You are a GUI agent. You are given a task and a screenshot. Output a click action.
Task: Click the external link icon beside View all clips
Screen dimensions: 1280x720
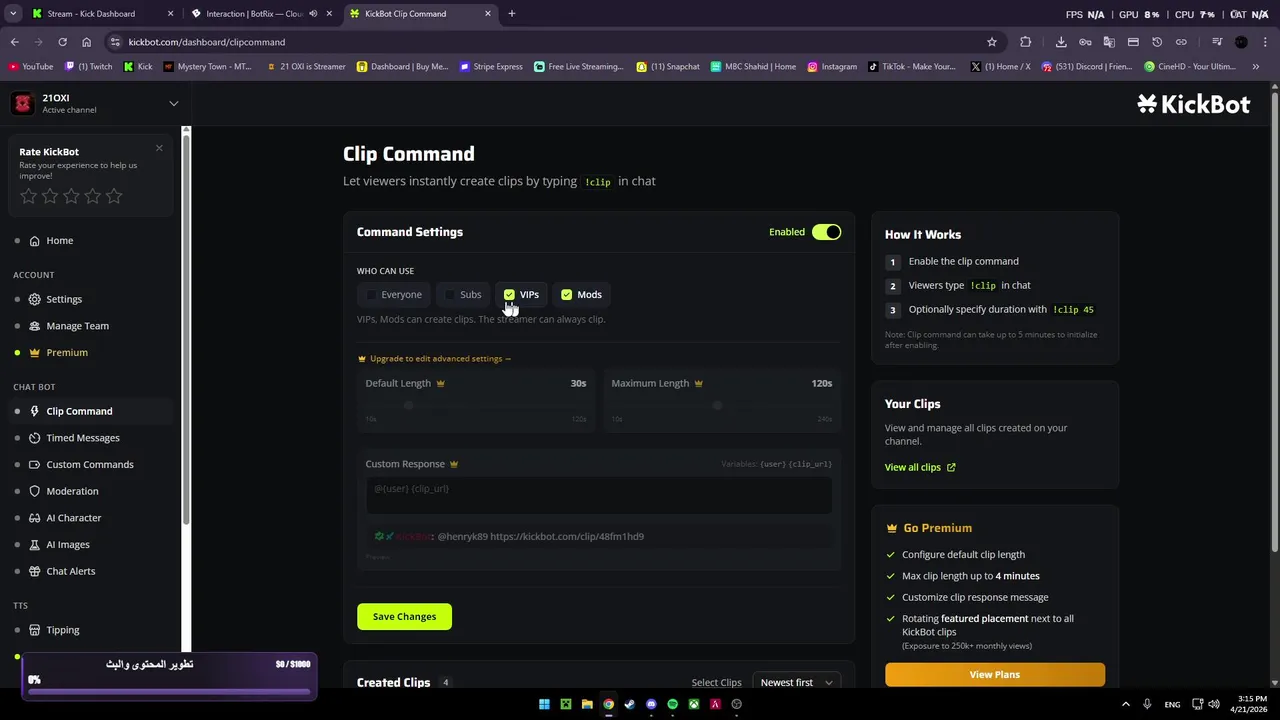click(x=951, y=467)
